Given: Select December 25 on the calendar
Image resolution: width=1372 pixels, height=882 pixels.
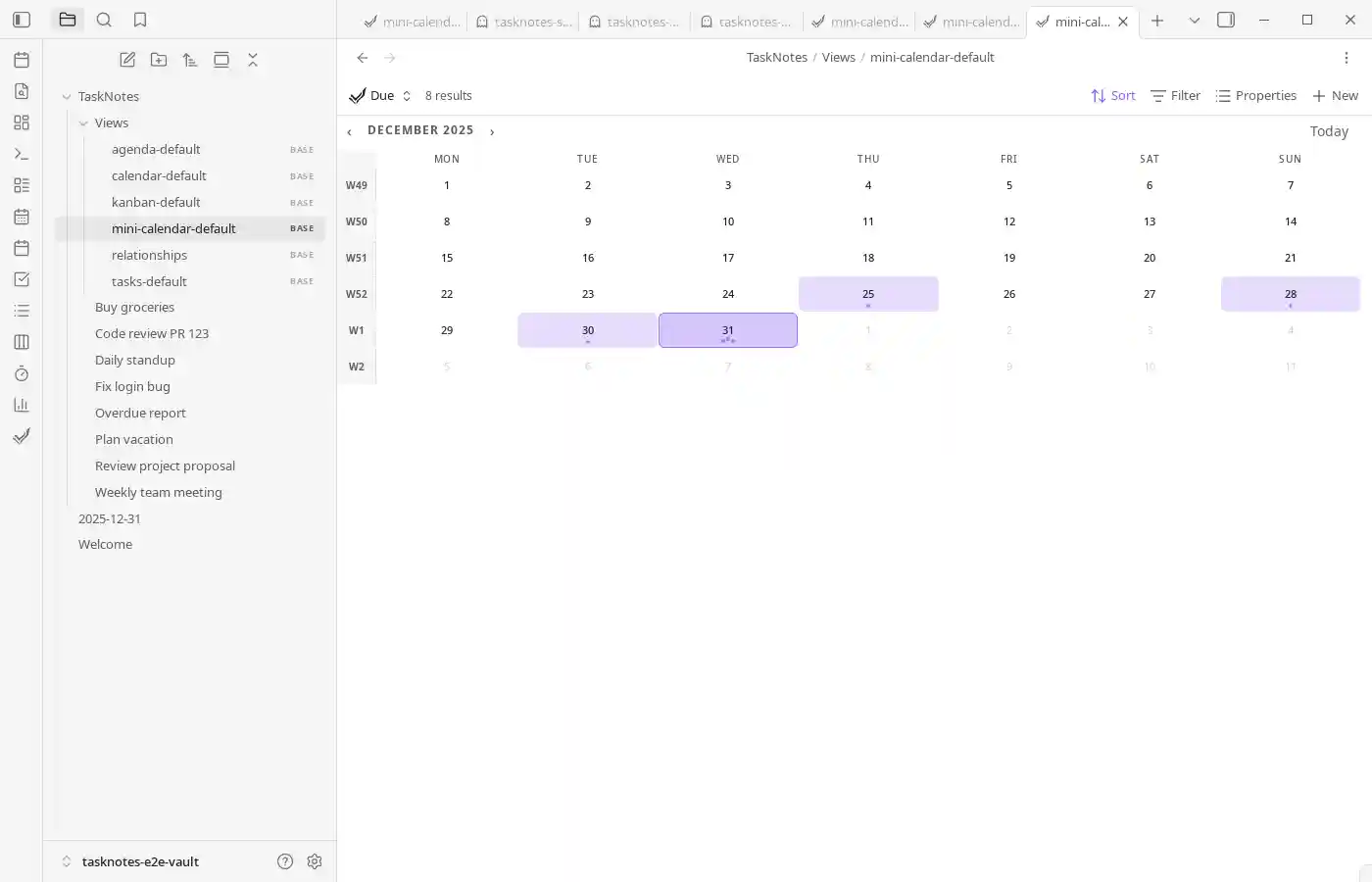Looking at the screenshot, I should (x=868, y=294).
